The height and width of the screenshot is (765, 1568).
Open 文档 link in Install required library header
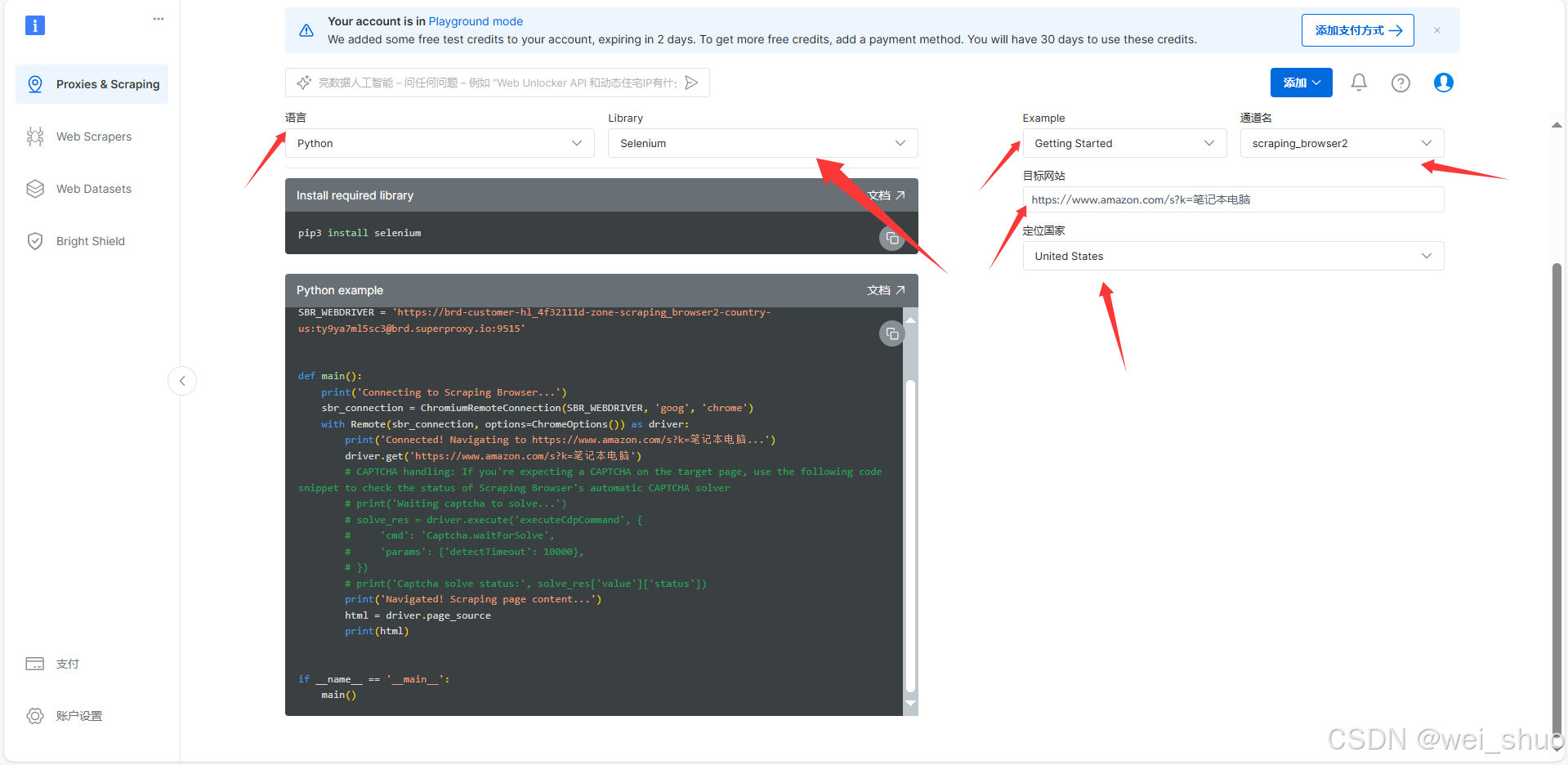coord(887,195)
